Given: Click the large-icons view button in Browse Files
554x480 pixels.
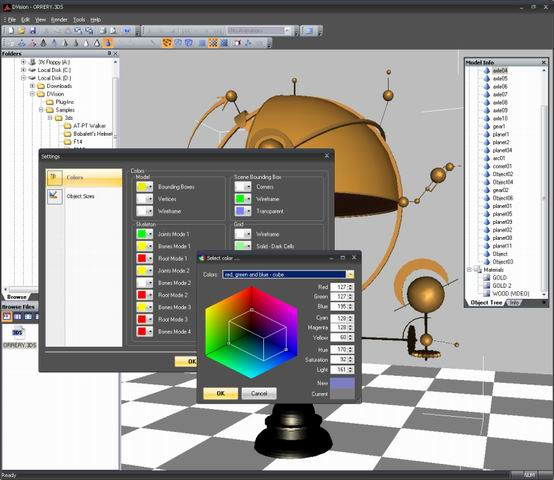Looking at the screenshot, I should [7, 316].
